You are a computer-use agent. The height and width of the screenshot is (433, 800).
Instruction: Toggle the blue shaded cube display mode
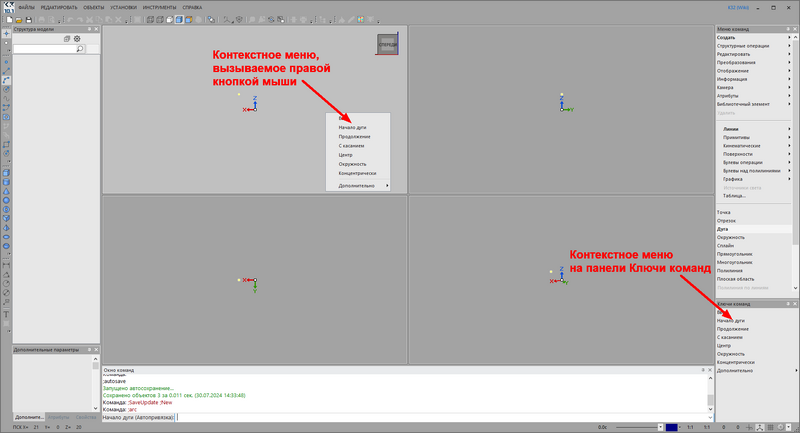[179, 20]
